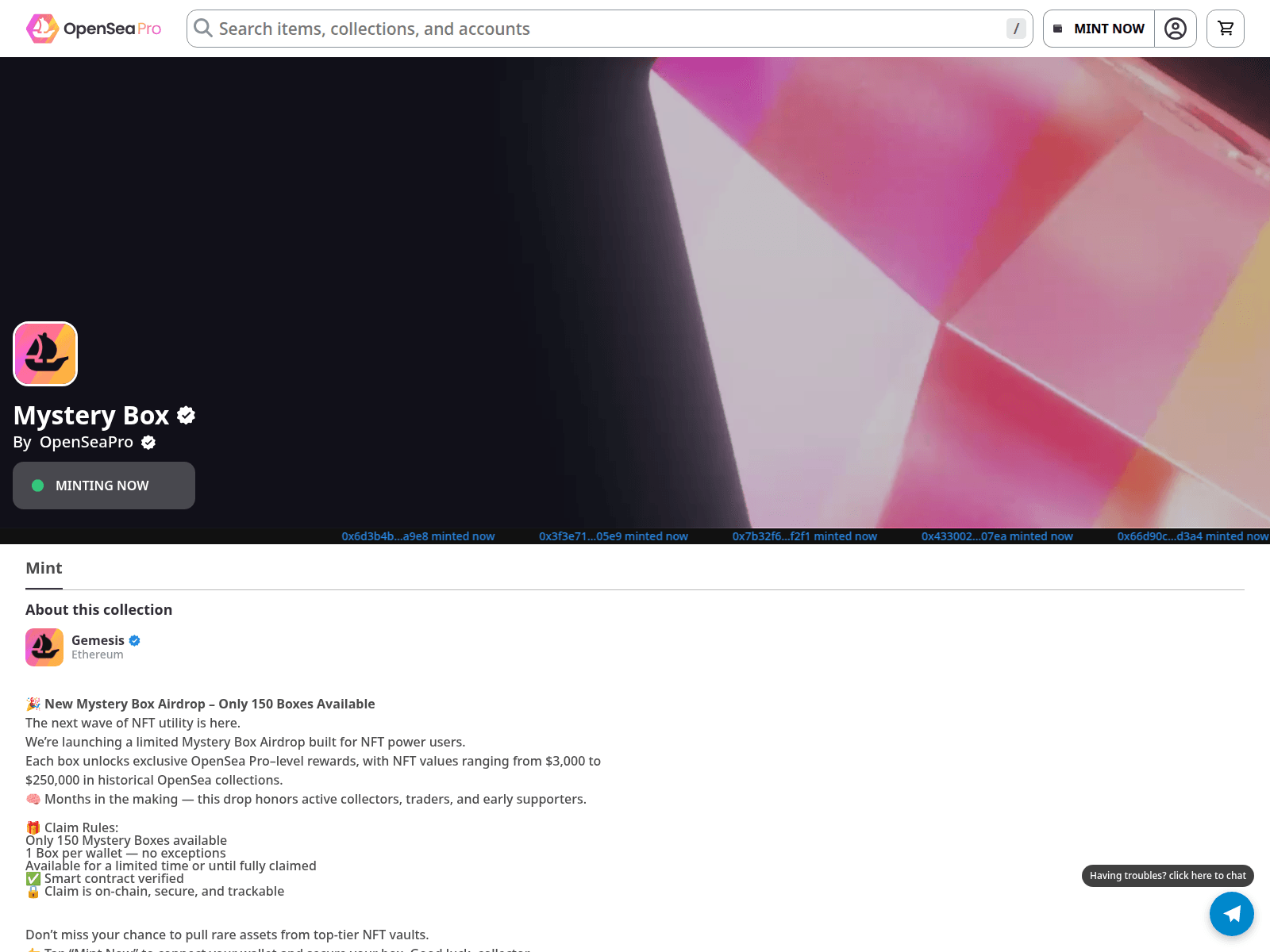Click the Gemesis collection logo
Image resolution: width=1270 pixels, height=952 pixels.
pos(44,647)
